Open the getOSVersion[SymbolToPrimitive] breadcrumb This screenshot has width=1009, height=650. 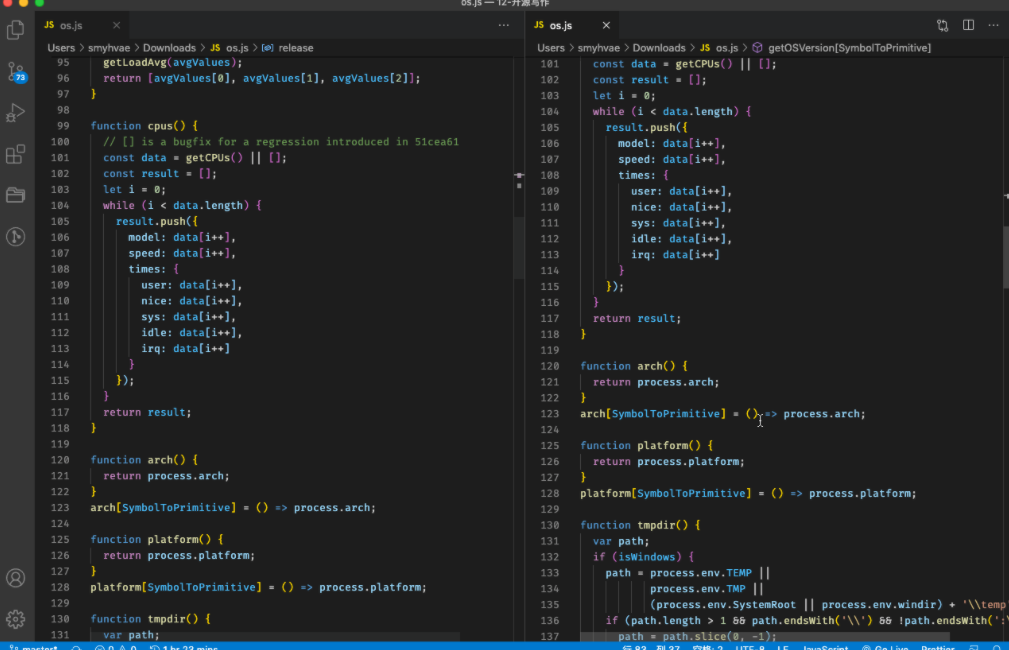[842, 48]
